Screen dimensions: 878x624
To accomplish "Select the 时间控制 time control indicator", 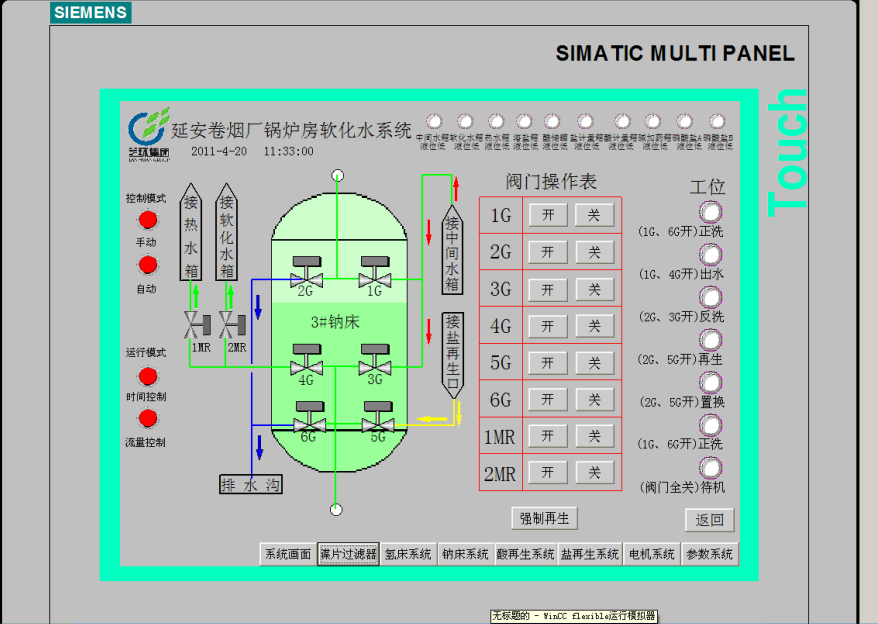I will pos(148,376).
